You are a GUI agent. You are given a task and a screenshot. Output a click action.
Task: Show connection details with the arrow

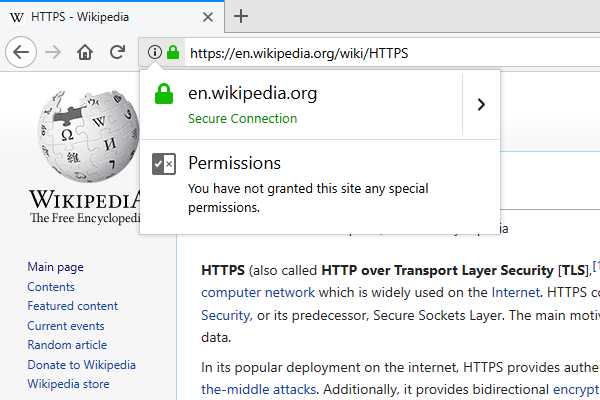(x=481, y=104)
